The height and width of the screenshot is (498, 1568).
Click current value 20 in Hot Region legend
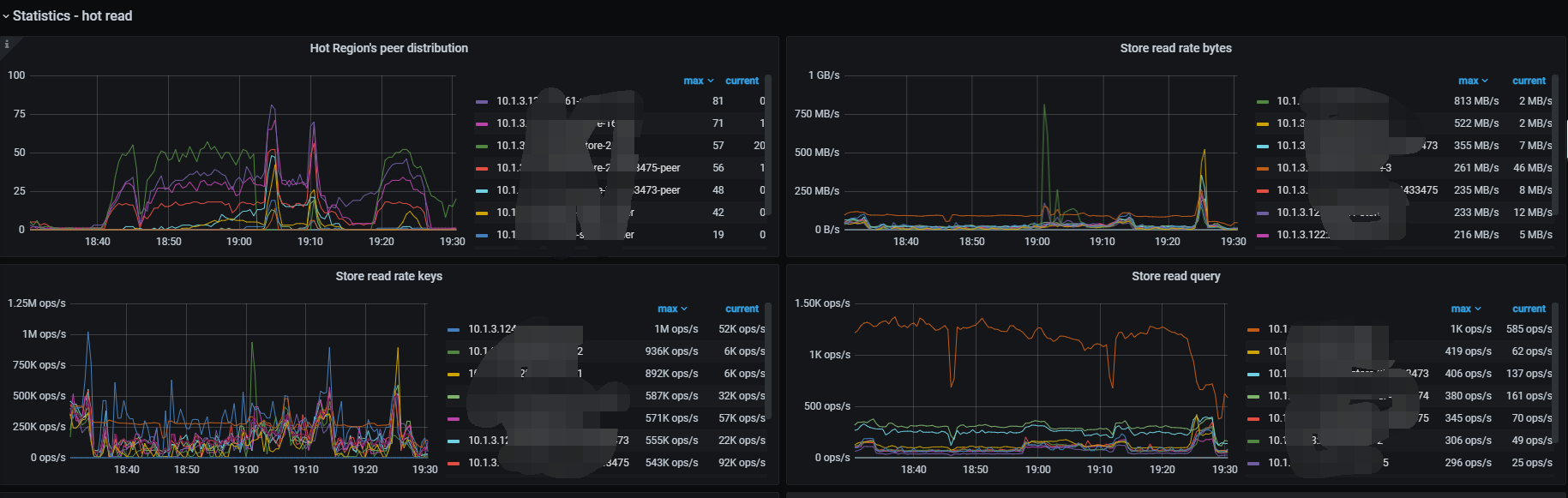(760, 146)
